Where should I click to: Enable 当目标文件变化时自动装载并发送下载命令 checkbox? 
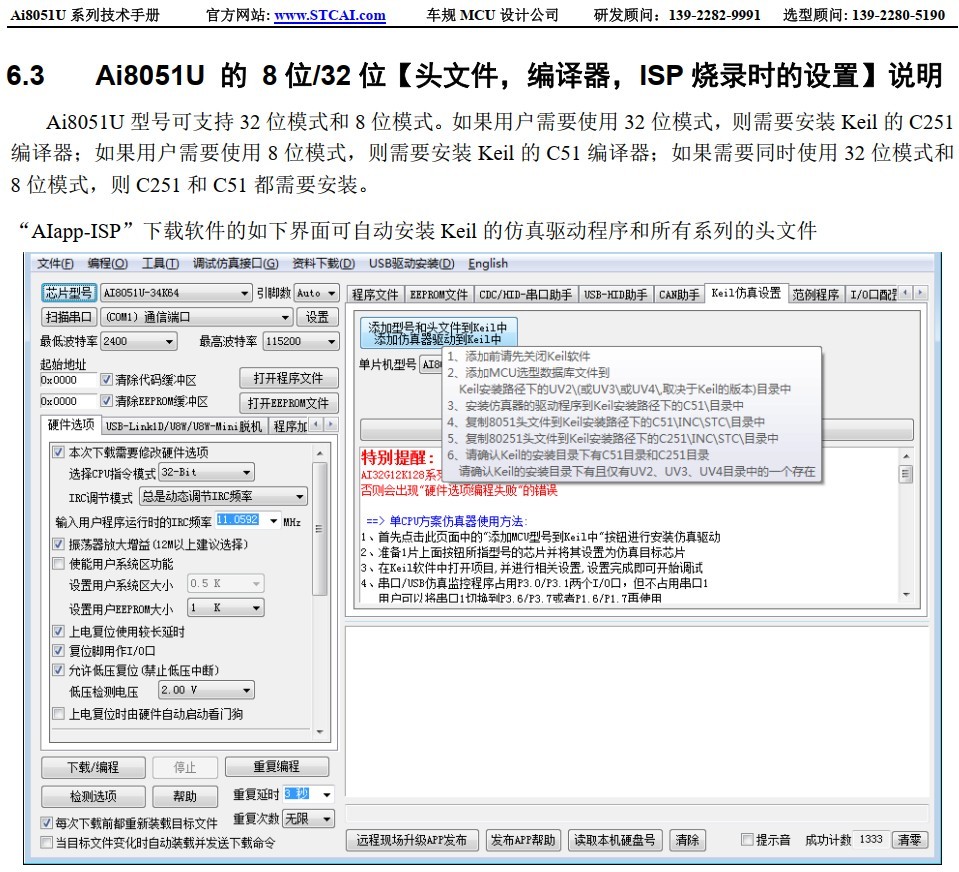[x=46, y=843]
